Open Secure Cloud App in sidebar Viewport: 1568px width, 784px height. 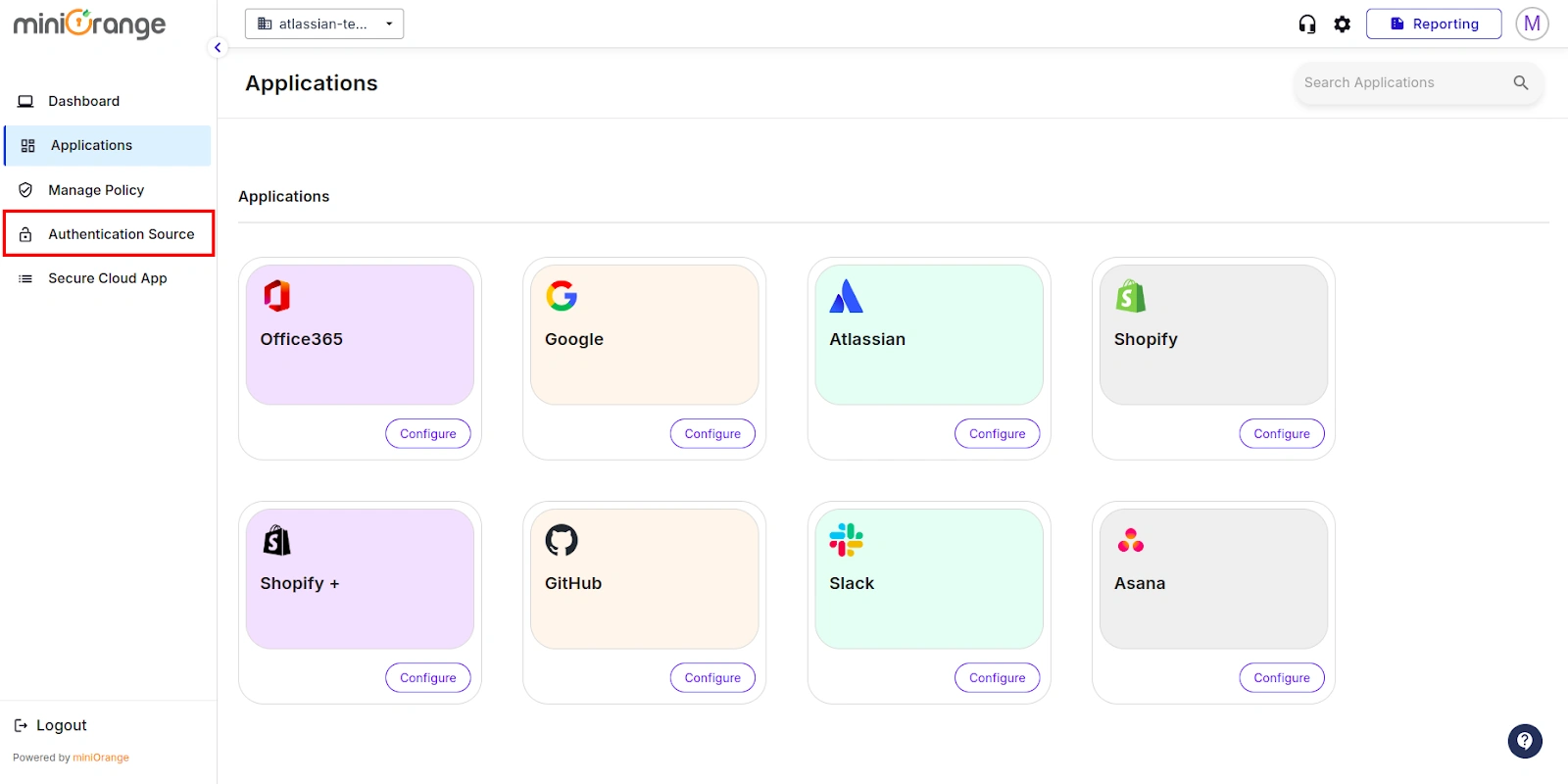click(x=108, y=278)
